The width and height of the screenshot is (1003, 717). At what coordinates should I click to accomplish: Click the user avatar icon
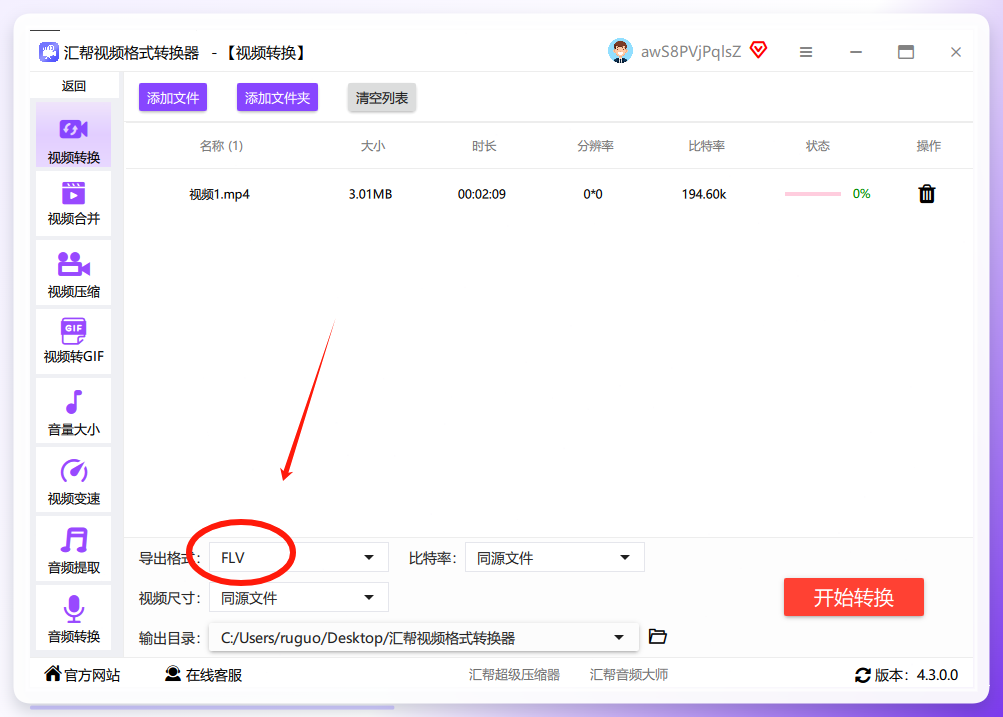620,51
